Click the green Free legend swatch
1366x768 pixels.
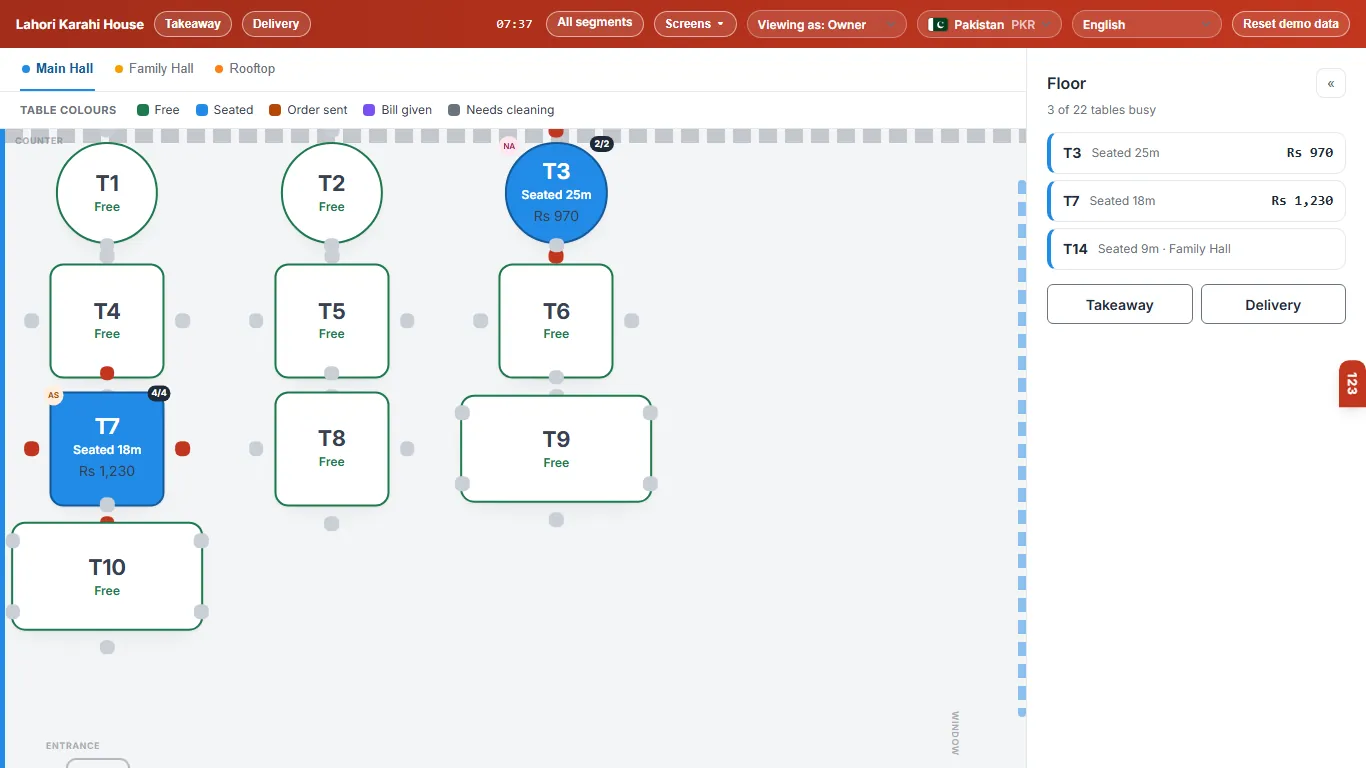click(143, 110)
